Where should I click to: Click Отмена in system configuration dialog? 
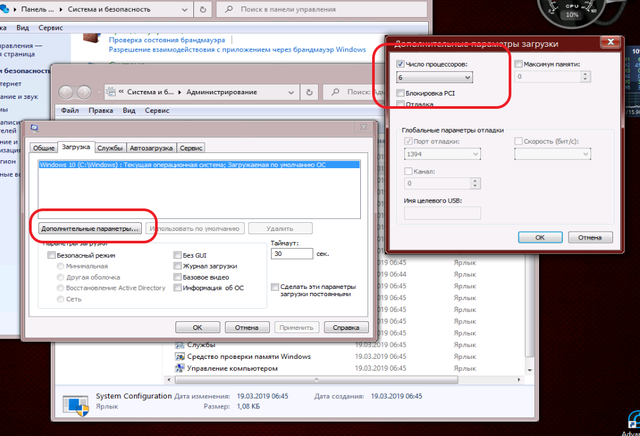pyautogui.click(x=247, y=327)
